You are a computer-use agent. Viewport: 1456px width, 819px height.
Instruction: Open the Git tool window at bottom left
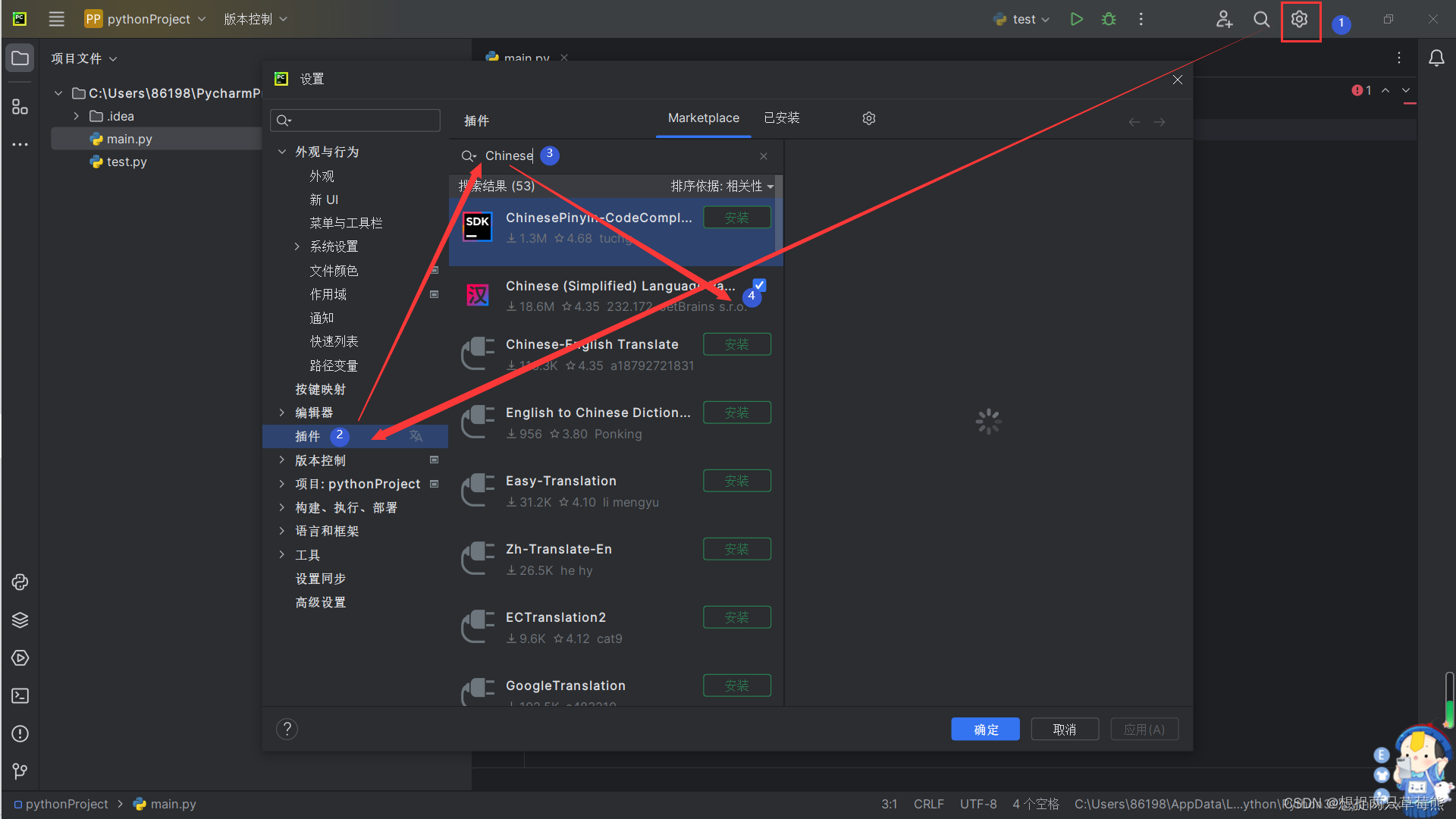point(20,771)
